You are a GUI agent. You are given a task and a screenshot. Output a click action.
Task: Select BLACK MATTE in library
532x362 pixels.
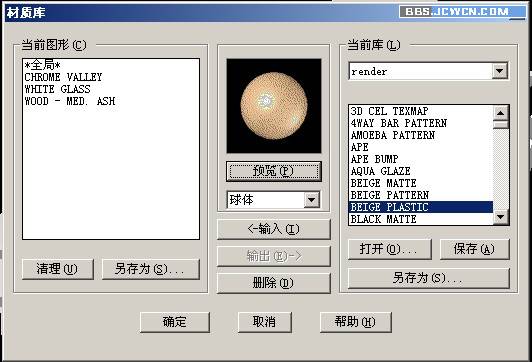click(421, 219)
